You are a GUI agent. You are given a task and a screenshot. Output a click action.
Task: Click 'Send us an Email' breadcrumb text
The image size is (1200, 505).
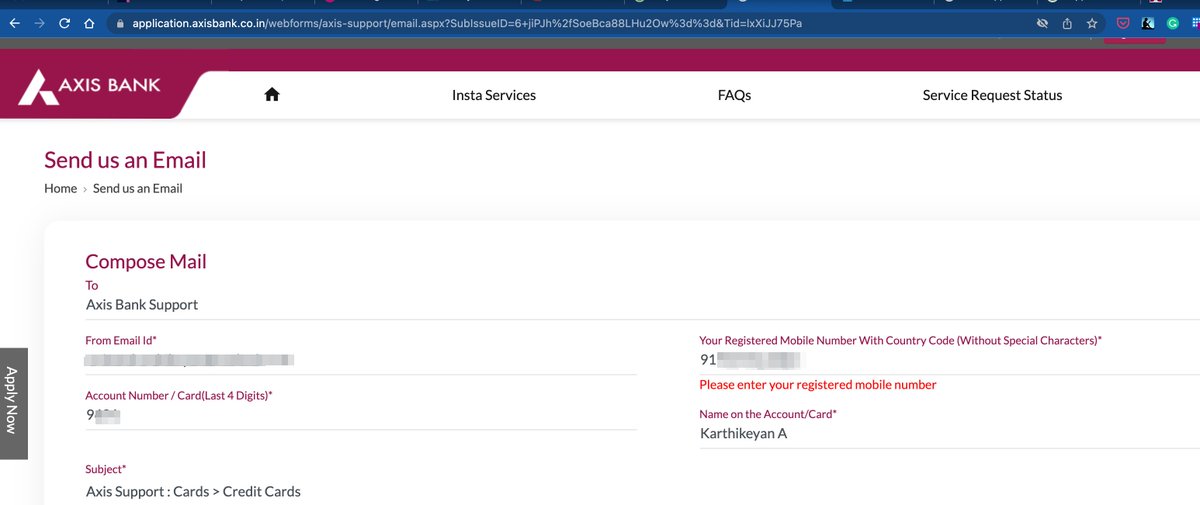pyautogui.click(x=138, y=188)
